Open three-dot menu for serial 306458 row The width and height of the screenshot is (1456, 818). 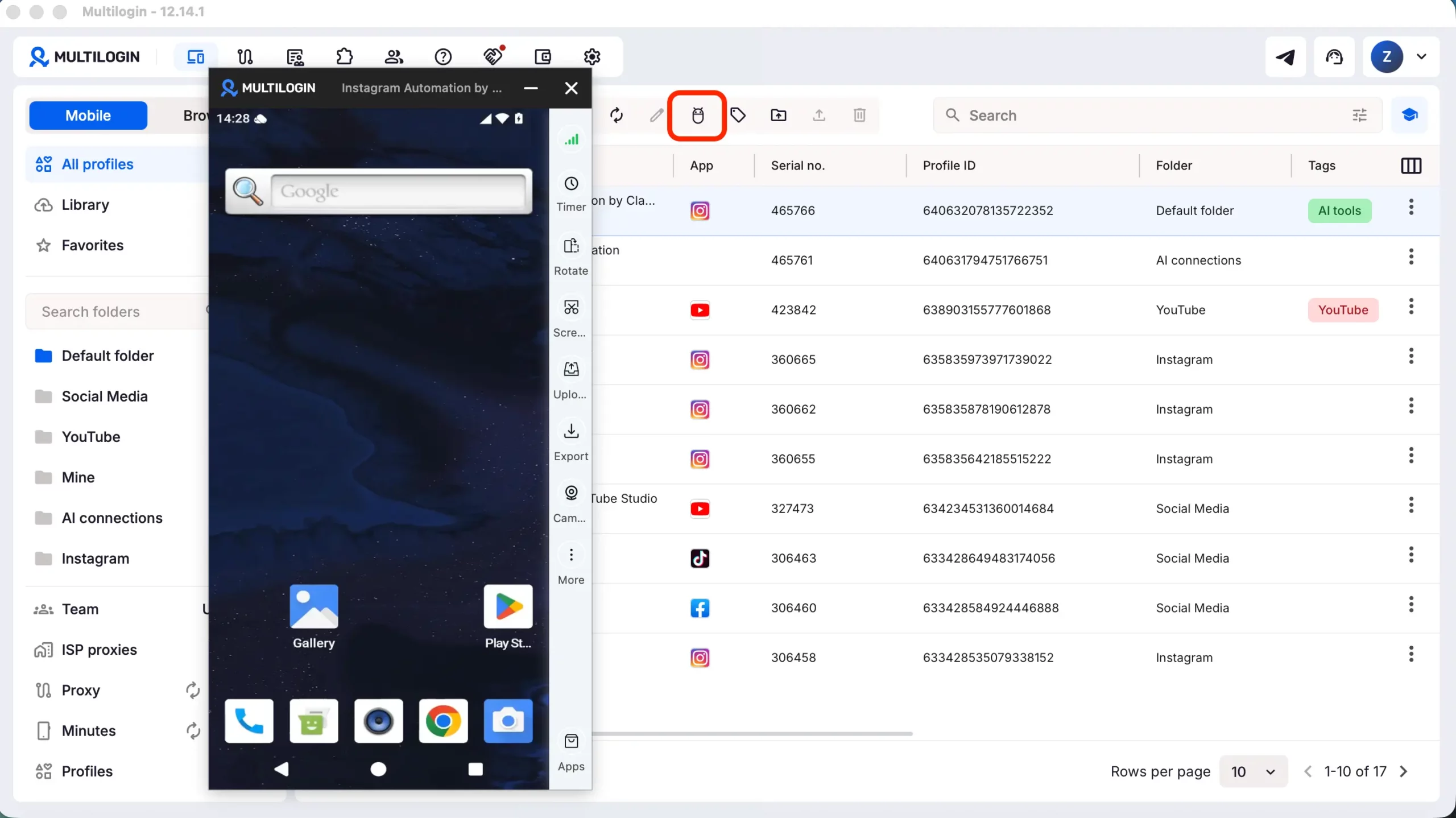1411,654
